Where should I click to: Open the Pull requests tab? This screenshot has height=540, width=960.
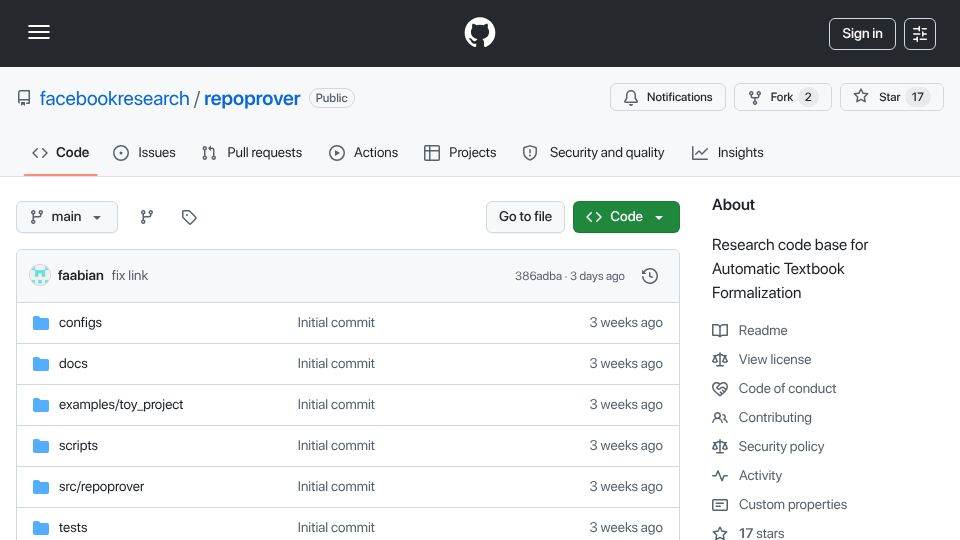[x=252, y=152]
